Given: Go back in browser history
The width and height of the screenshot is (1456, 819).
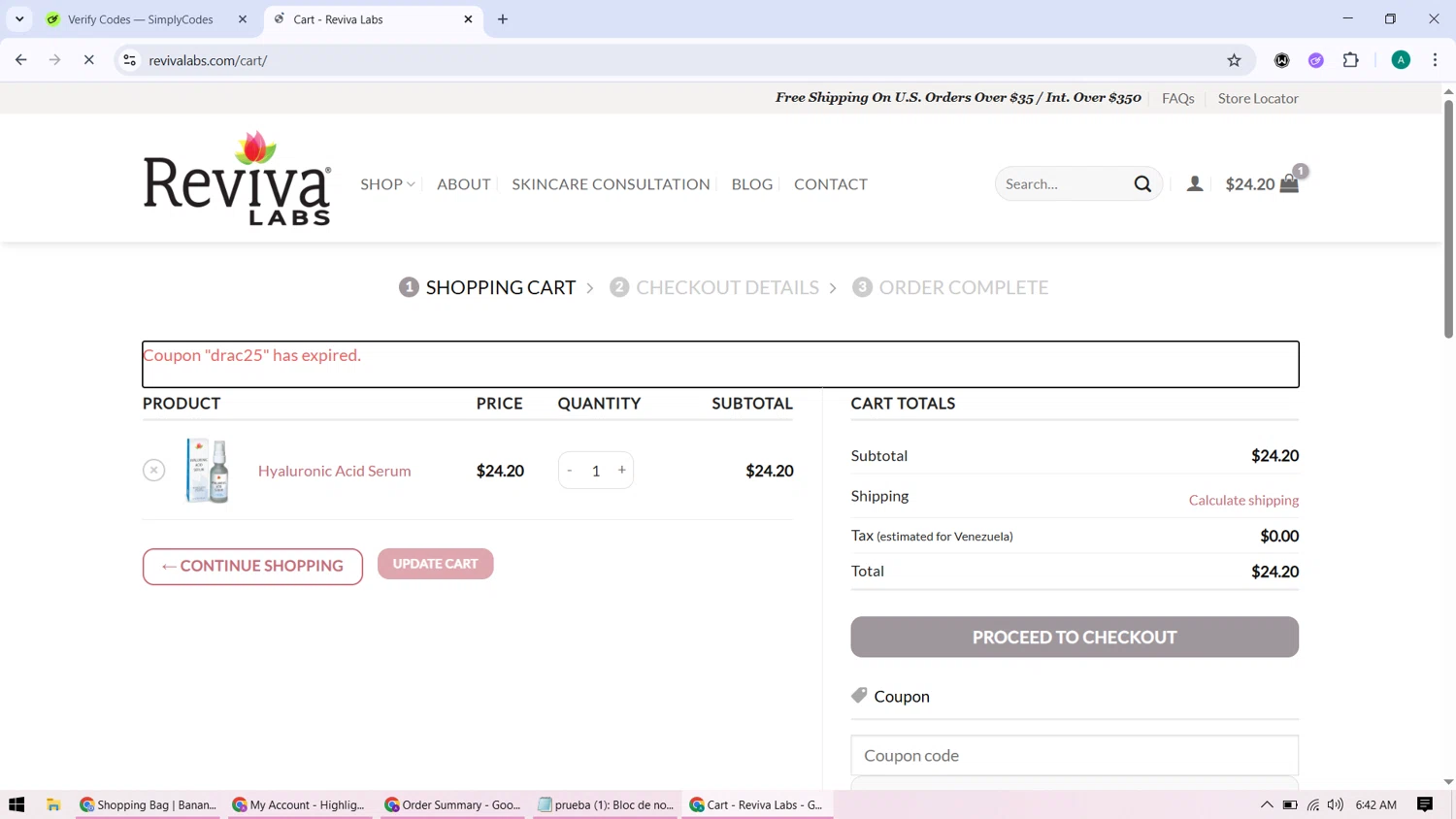Looking at the screenshot, I should [x=21, y=60].
